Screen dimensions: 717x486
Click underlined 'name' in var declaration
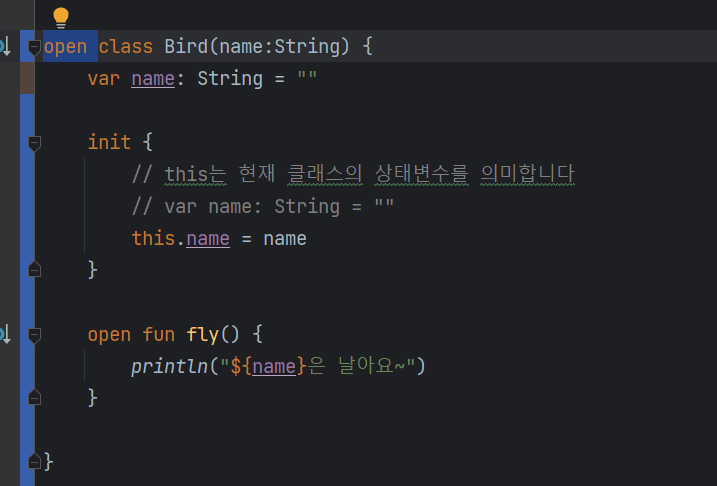point(153,79)
